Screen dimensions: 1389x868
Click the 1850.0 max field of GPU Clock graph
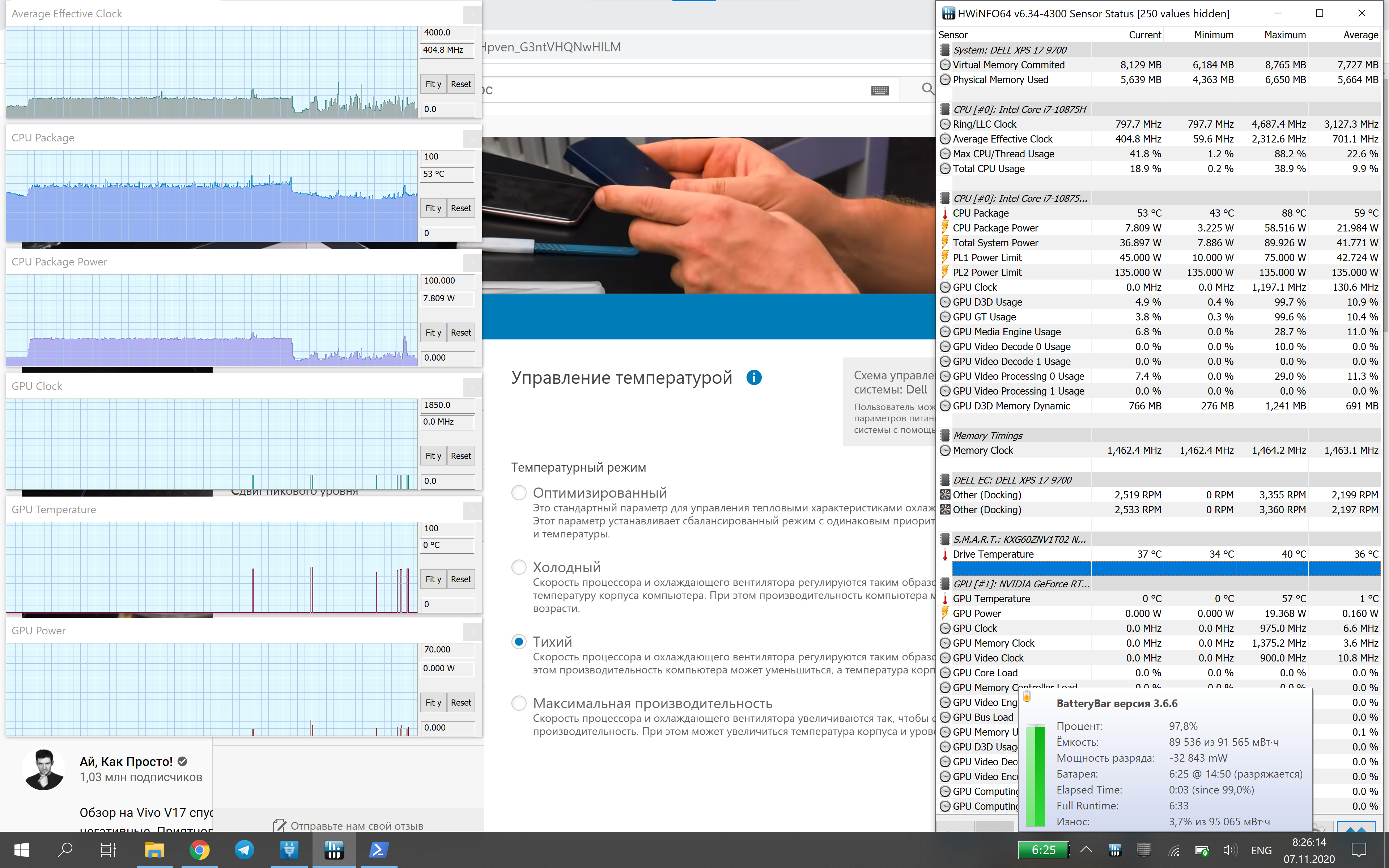(448, 405)
